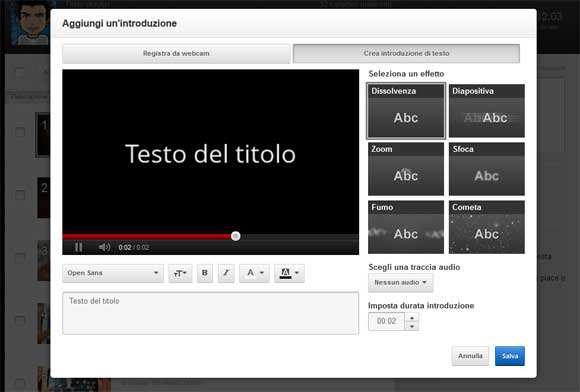The width and height of the screenshot is (580, 392).
Task: Choose the Zoom text effect
Action: 406,169
